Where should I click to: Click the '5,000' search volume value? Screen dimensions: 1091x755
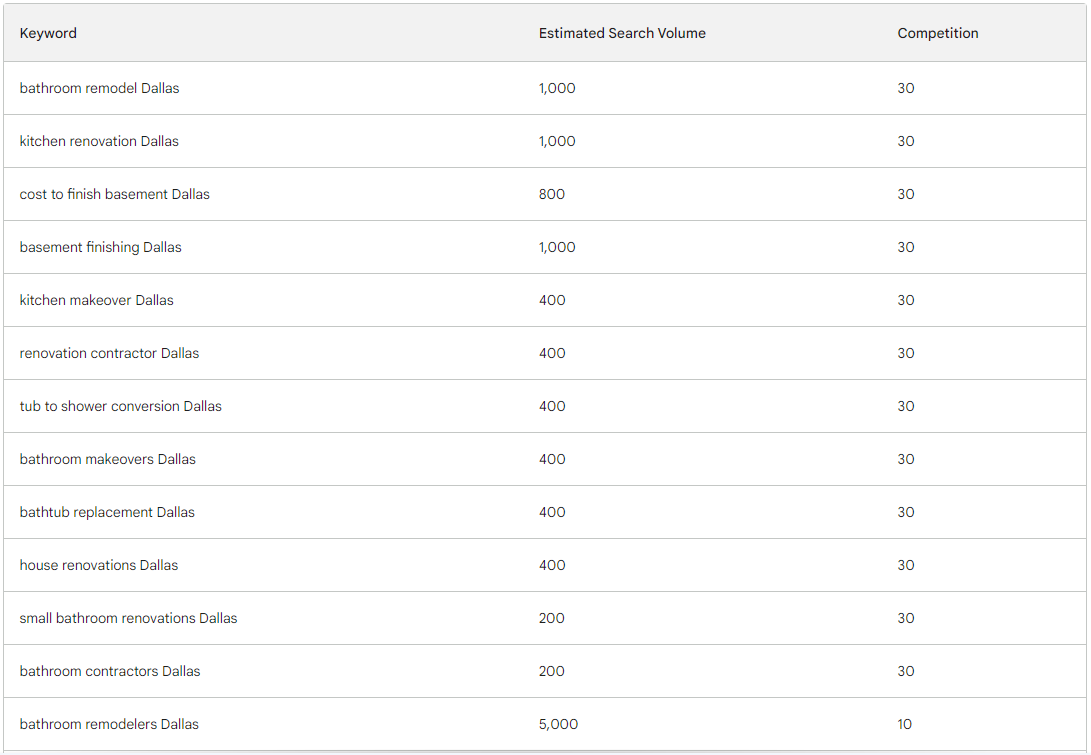coord(555,724)
